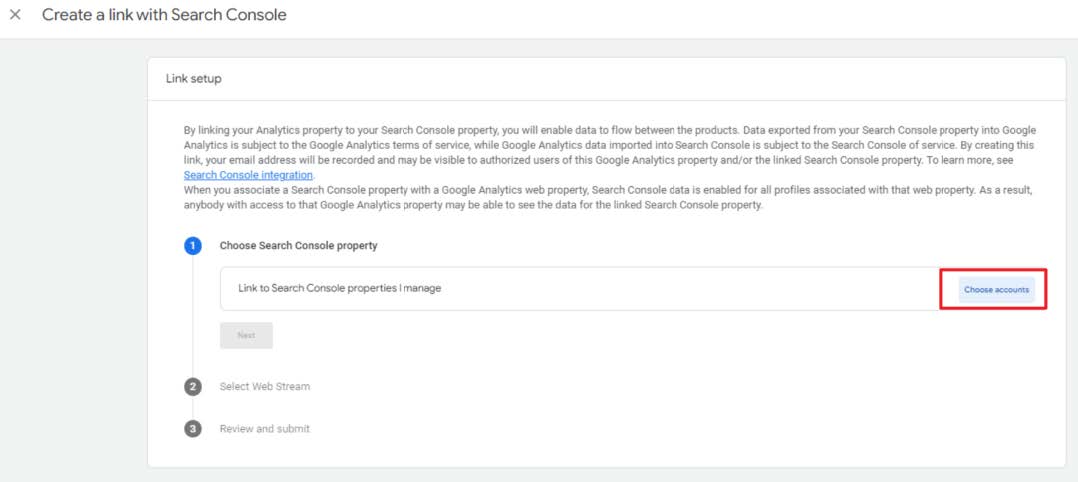Open the Search Console integration link
This screenshot has height=482, width=1078.
point(248,175)
